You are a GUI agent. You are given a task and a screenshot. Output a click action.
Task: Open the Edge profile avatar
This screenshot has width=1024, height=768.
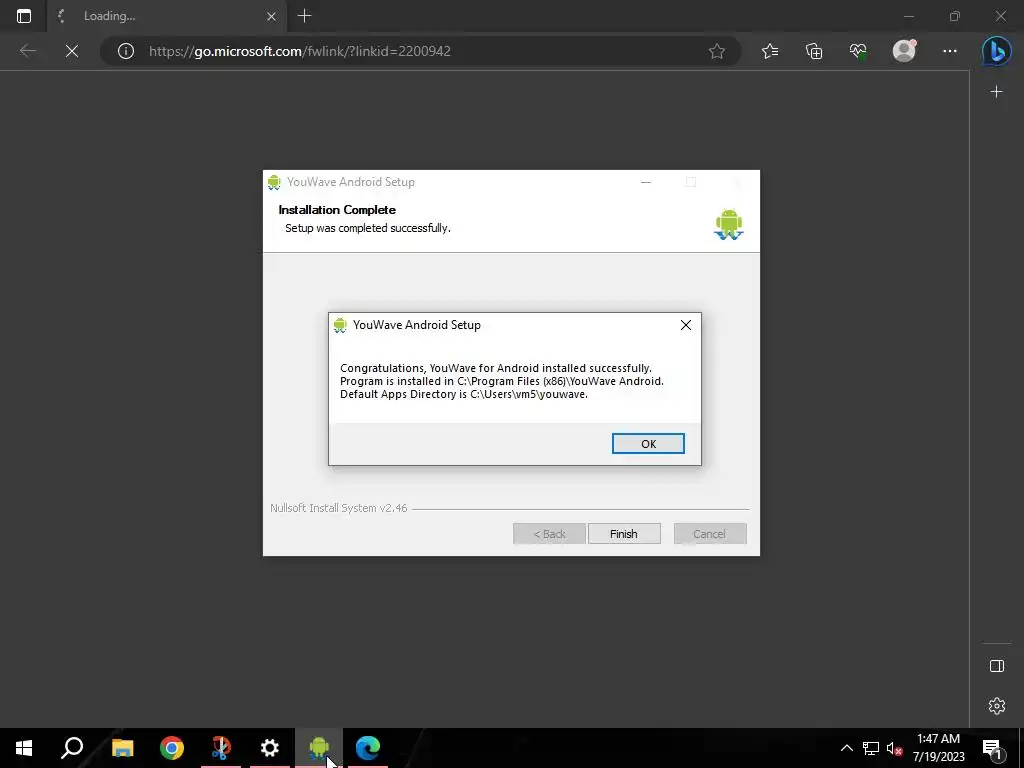pyautogui.click(x=904, y=51)
